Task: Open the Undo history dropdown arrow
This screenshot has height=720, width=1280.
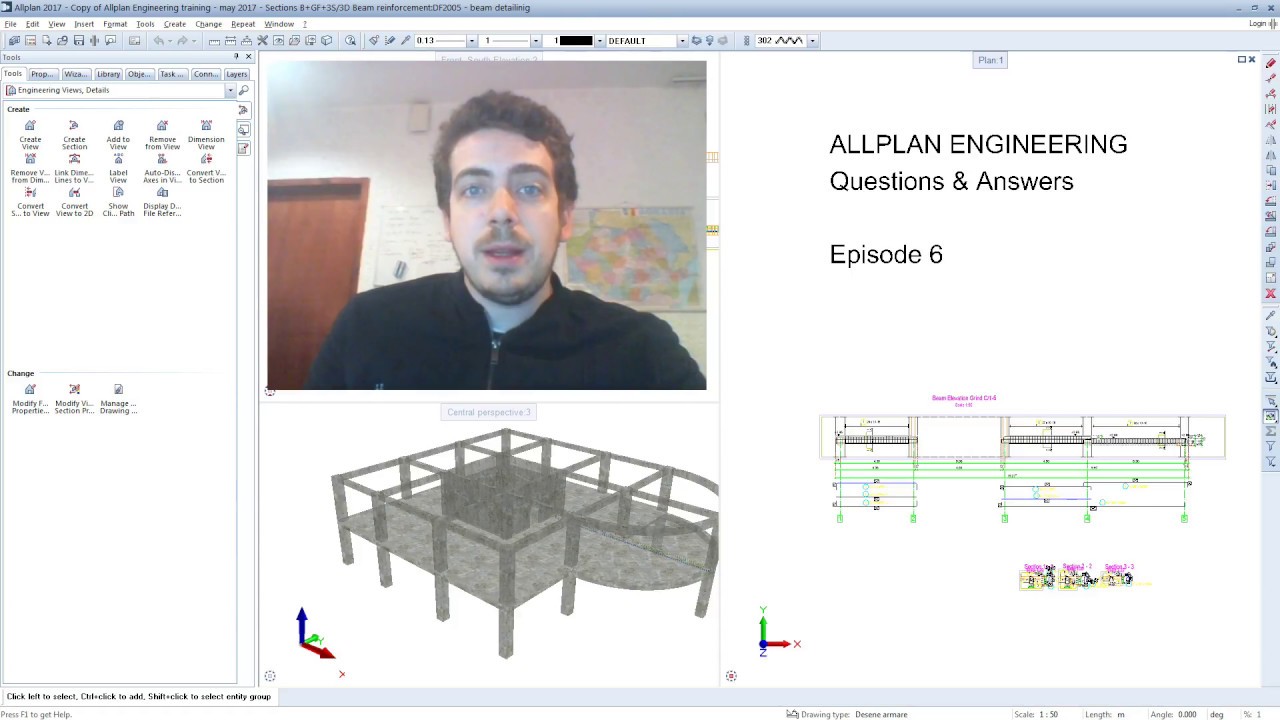Action: tap(169, 41)
